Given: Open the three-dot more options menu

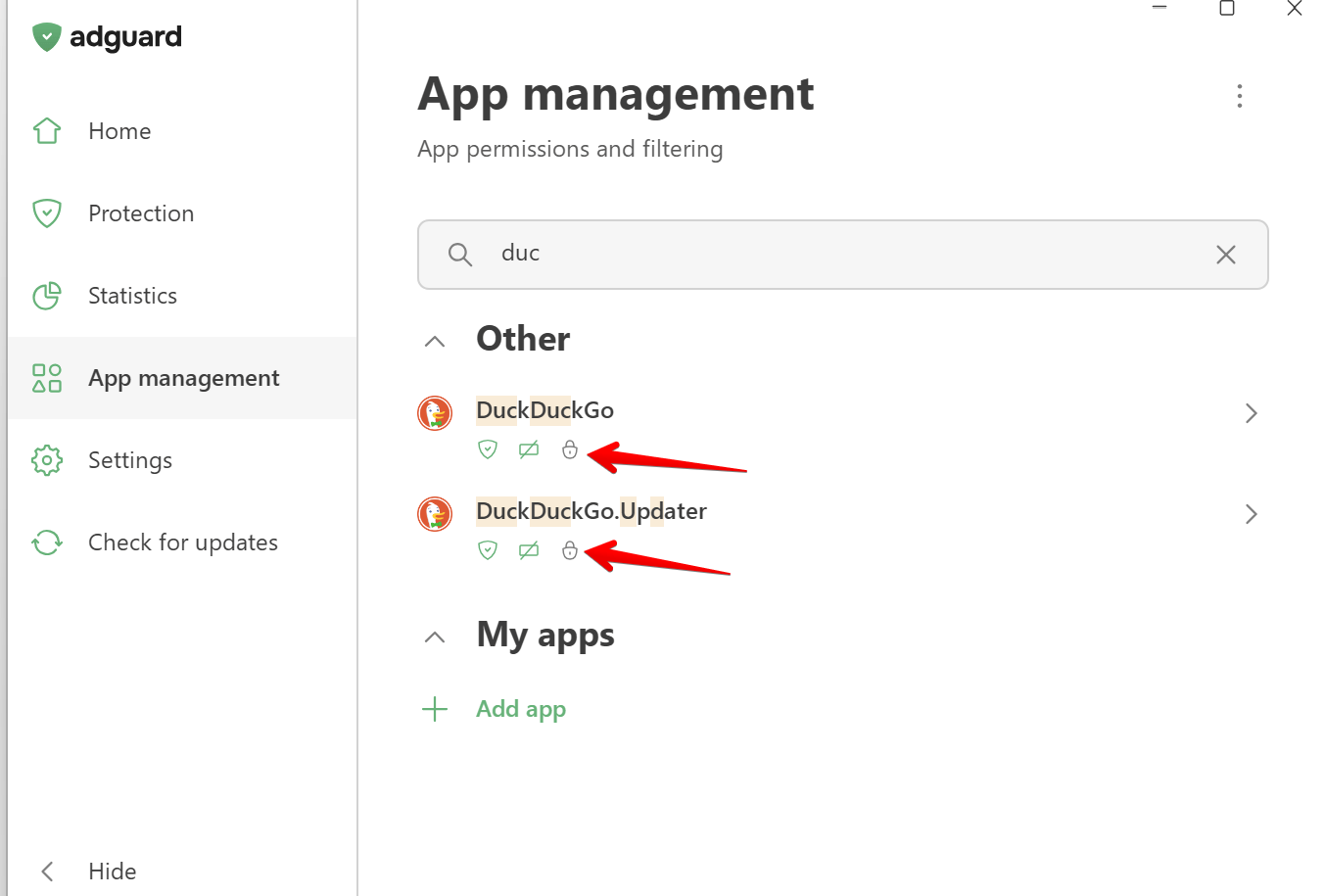Looking at the screenshot, I should pyautogui.click(x=1240, y=96).
